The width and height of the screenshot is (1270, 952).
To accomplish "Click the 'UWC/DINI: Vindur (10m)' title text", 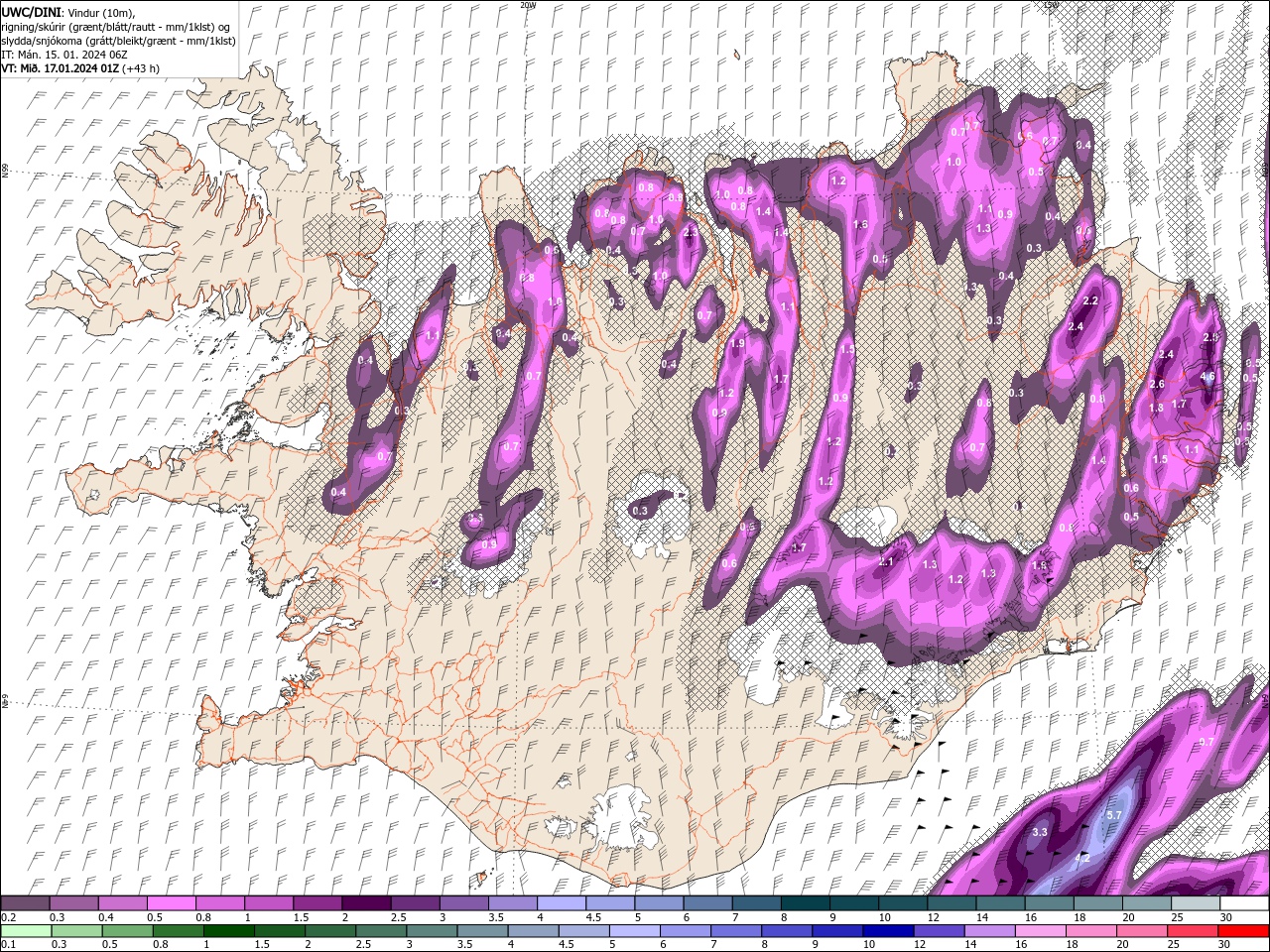I will [68, 12].
